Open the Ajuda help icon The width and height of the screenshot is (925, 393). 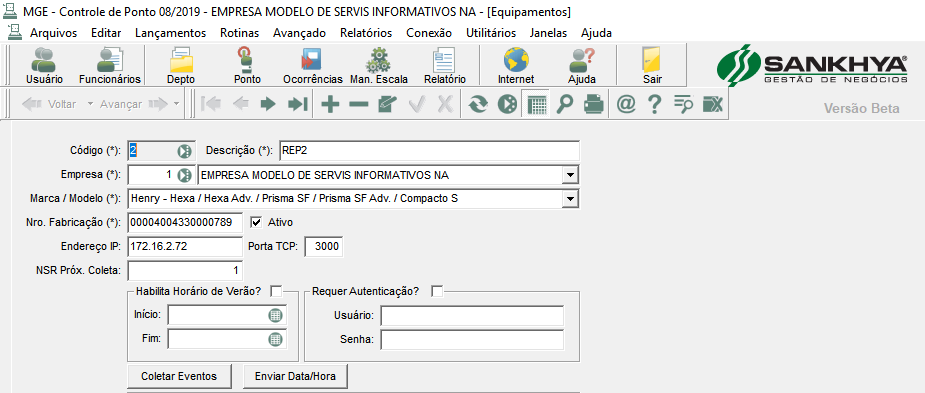coord(582,65)
